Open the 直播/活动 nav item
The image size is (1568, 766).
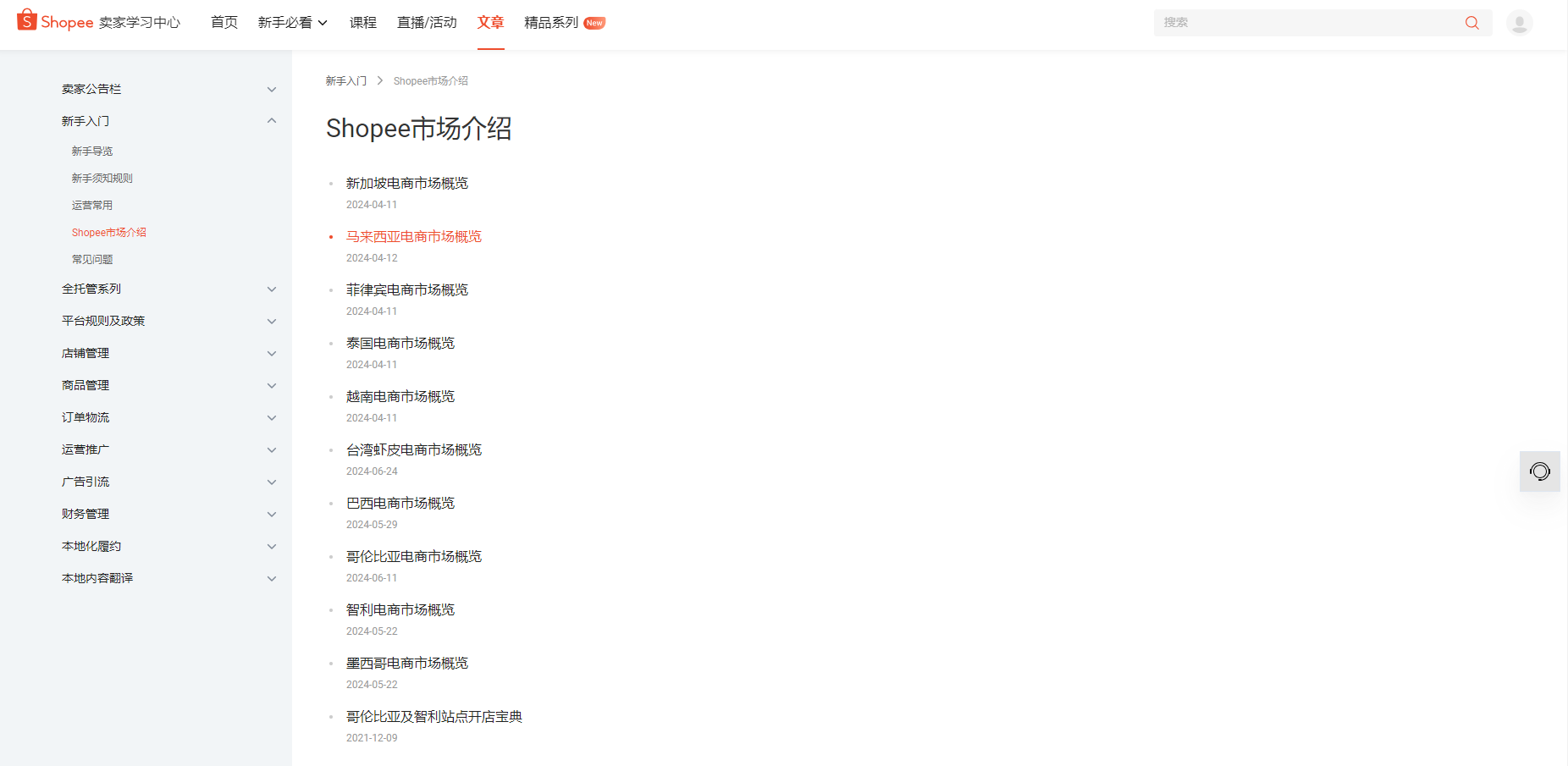[x=427, y=23]
